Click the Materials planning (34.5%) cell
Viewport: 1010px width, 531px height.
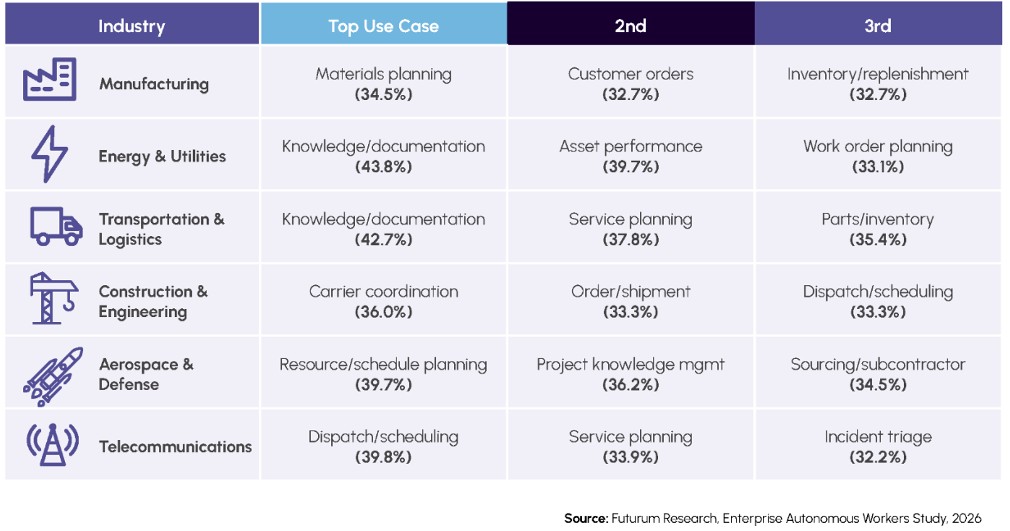coord(383,82)
